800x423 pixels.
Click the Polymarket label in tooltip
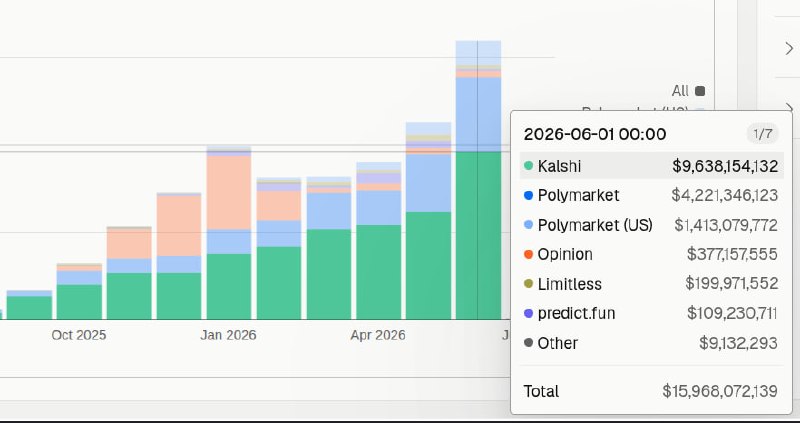pos(579,195)
